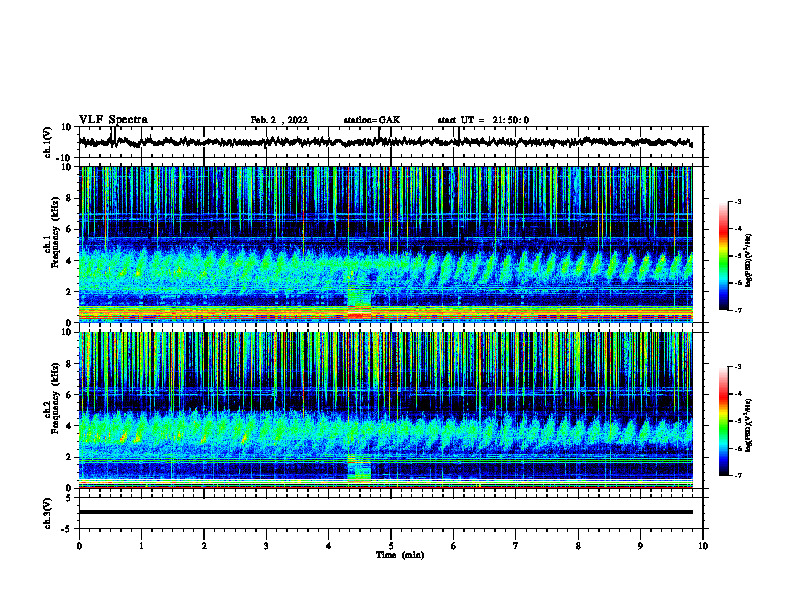
Task: Click the ch.1 color bar PSD unit label
Action: [749, 260]
